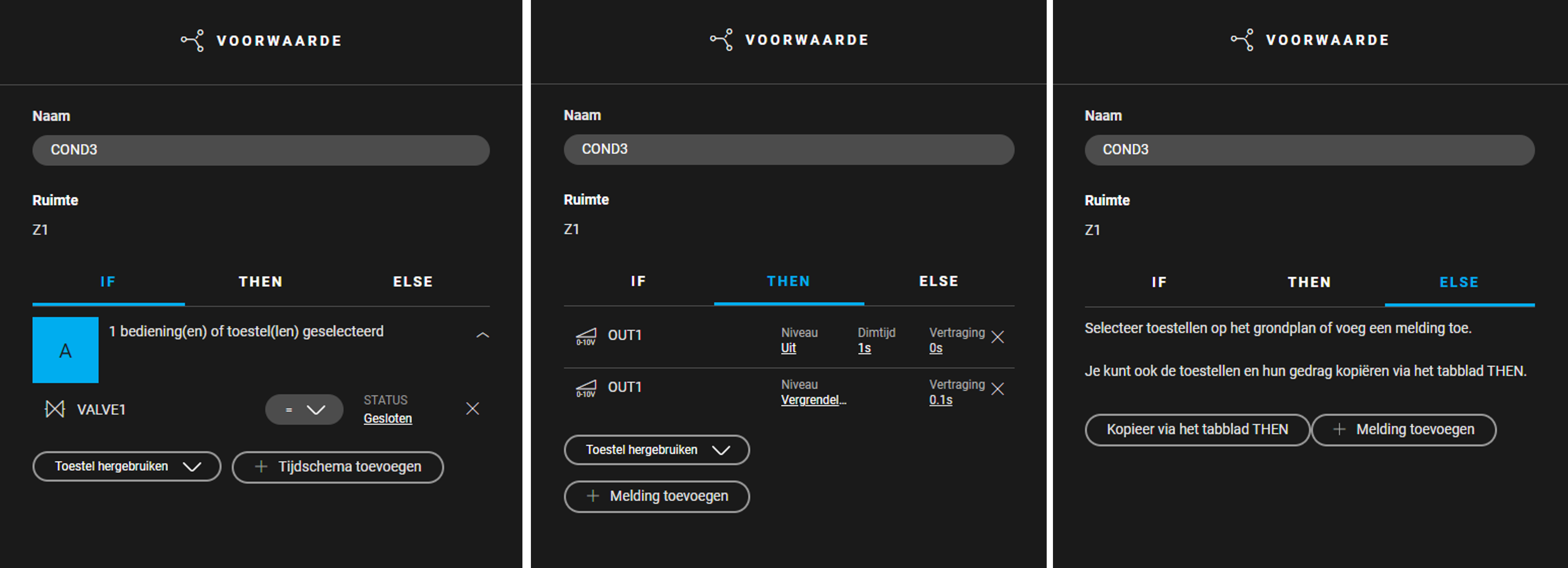1568x568 pixels.
Task: Go to THEN tab in right panel
Action: (x=1310, y=282)
